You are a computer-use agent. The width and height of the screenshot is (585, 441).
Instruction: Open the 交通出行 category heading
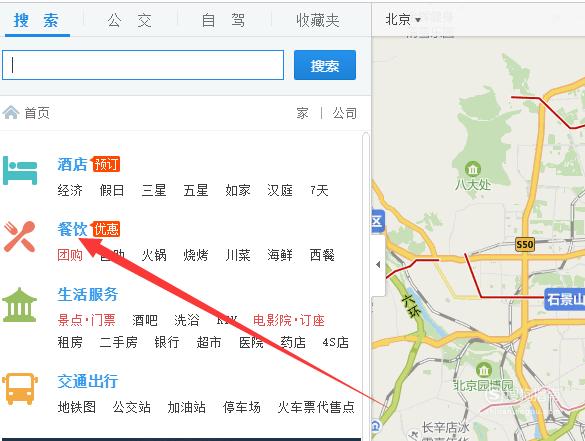pyautogui.click(x=88, y=381)
